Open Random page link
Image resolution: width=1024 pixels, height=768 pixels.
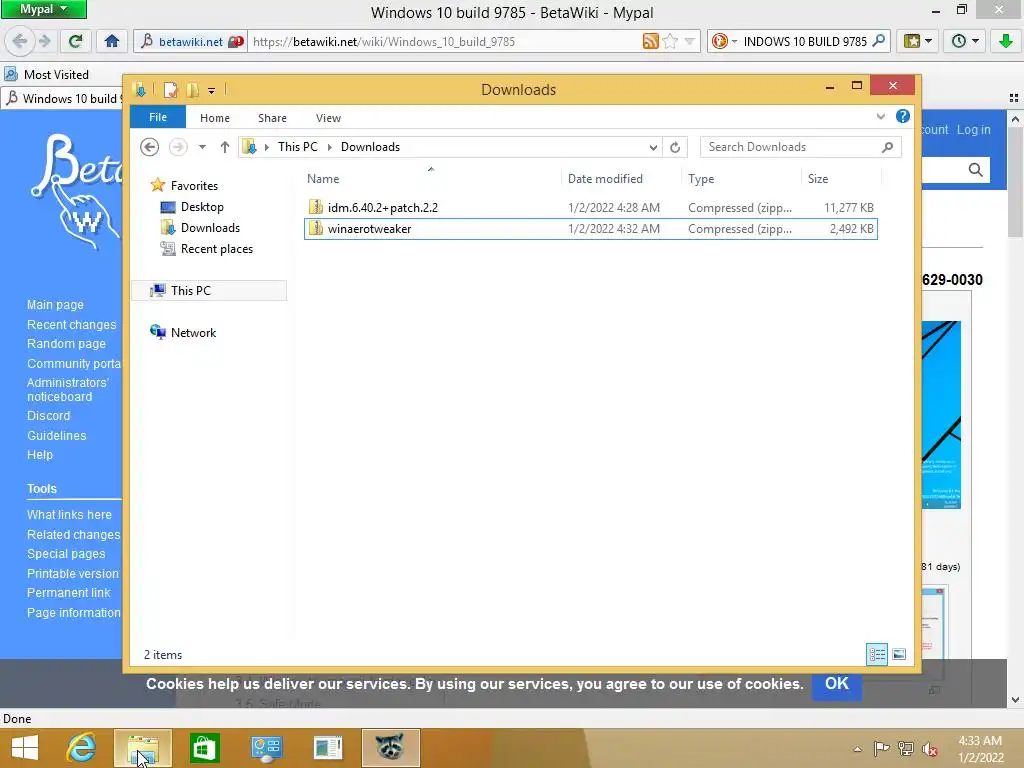66,344
